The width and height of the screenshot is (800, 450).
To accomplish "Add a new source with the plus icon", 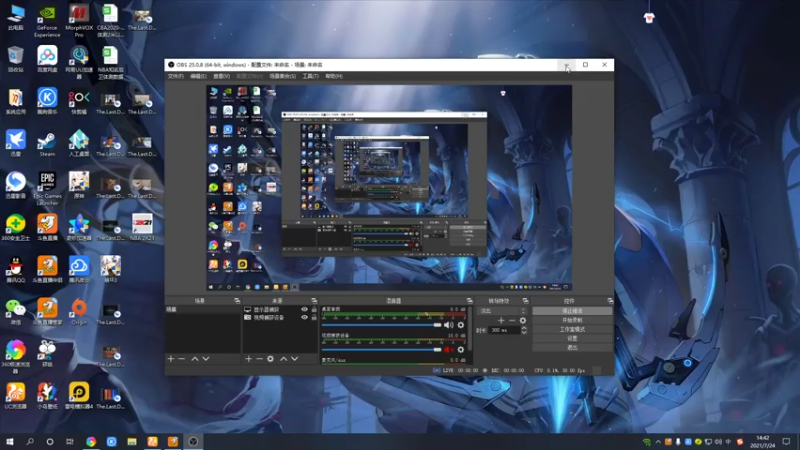I will coord(248,359).
